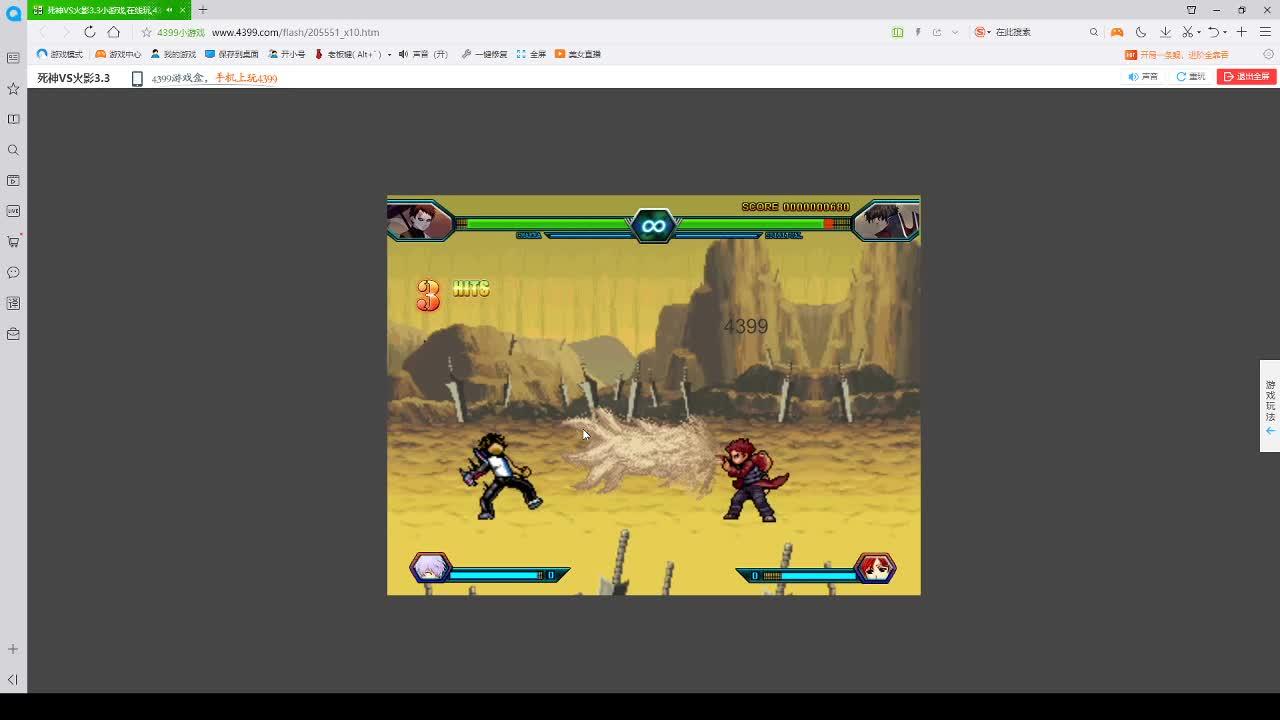Open the 美女直播 bookmark
Image resolution: width=1280 pixels, height=720 pixels.
point(578,54)
